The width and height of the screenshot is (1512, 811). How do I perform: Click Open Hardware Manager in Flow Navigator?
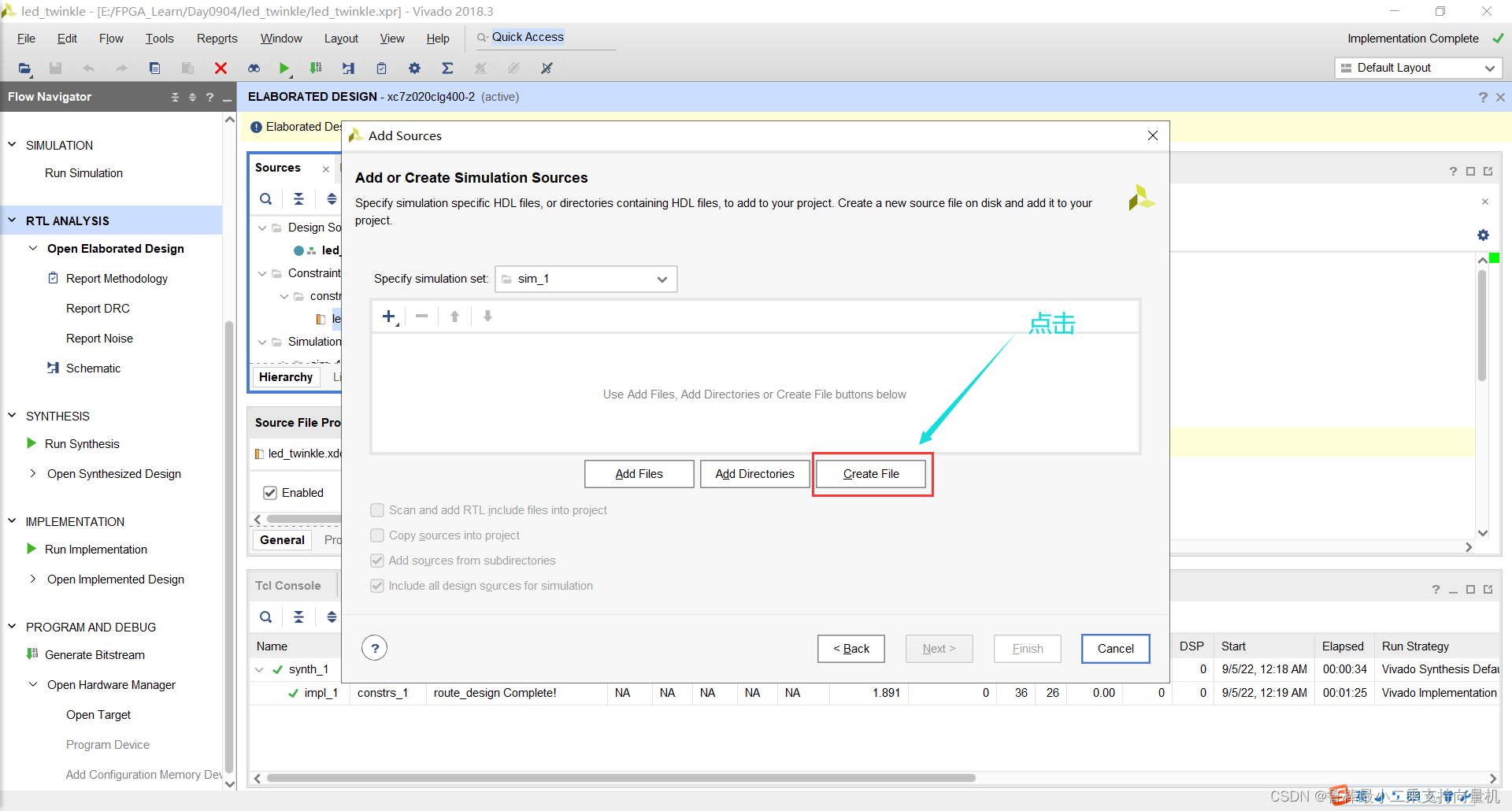(111, 685)
